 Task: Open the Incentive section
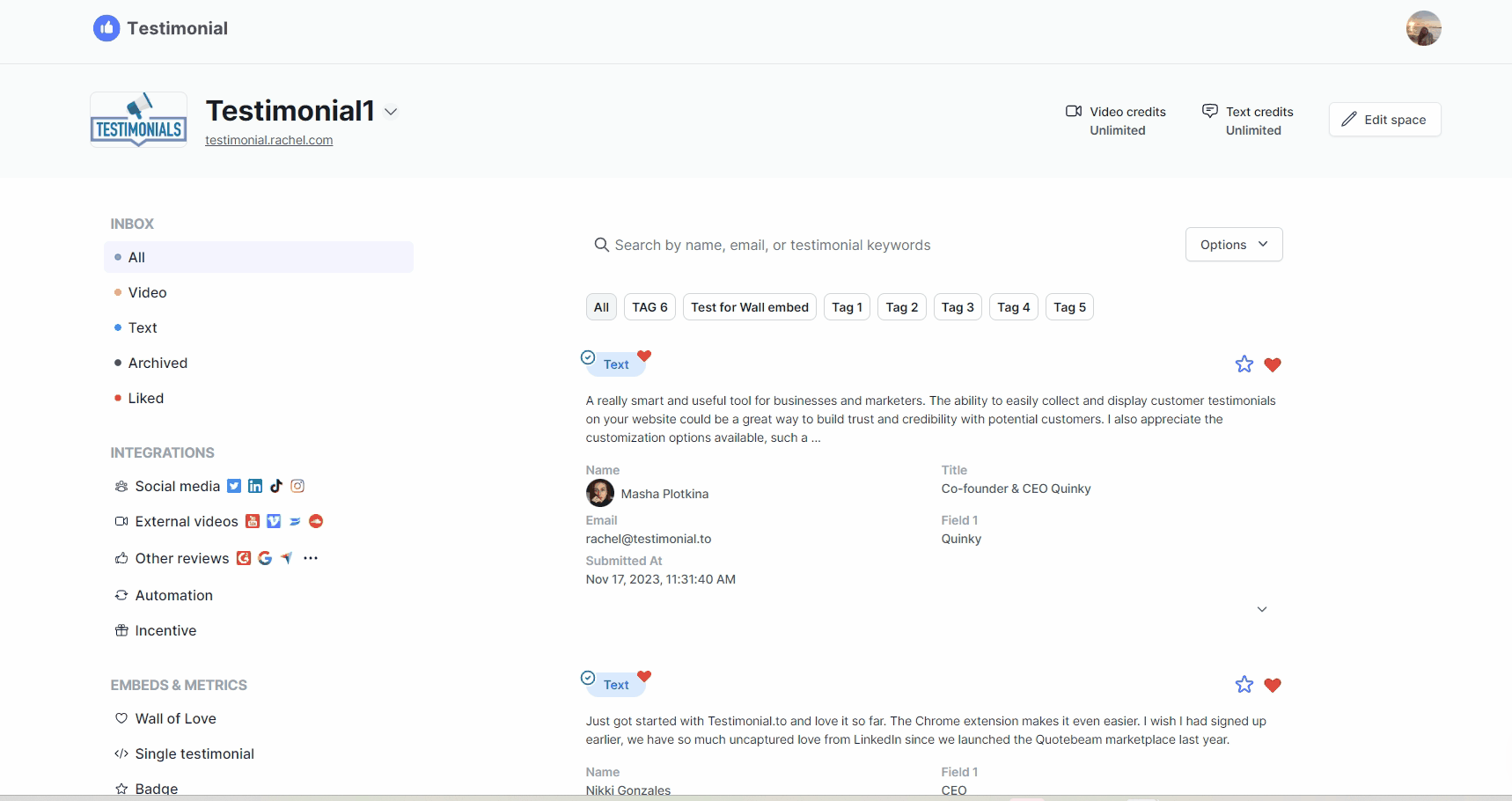[x=165, y=630]
